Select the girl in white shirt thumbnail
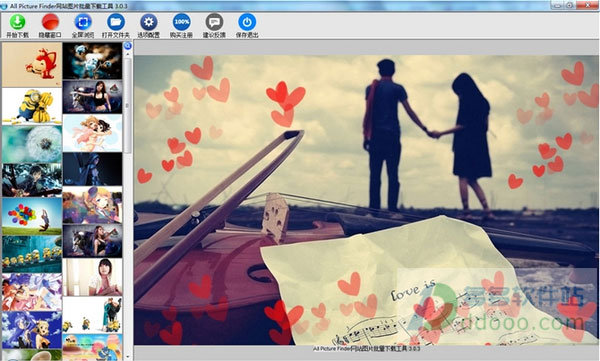The image size is (600, 361). coord(92,277)
